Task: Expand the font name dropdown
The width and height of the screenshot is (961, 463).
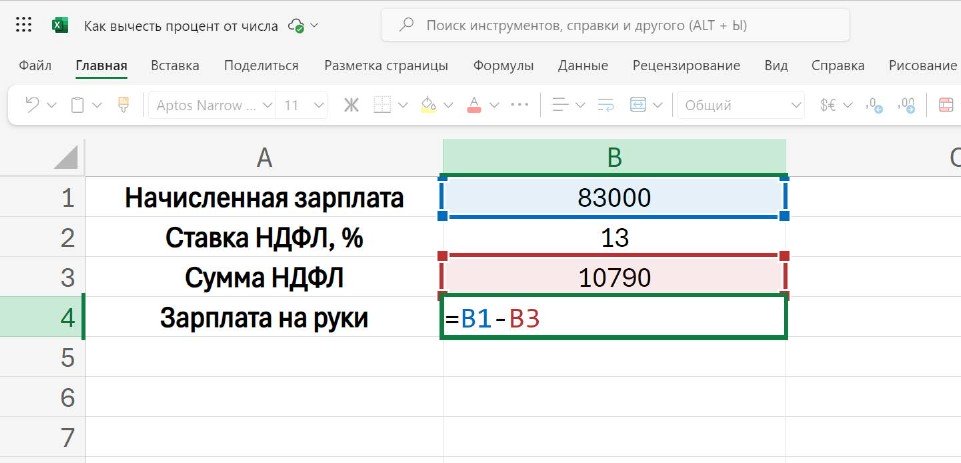Action: tap(265, 105)
